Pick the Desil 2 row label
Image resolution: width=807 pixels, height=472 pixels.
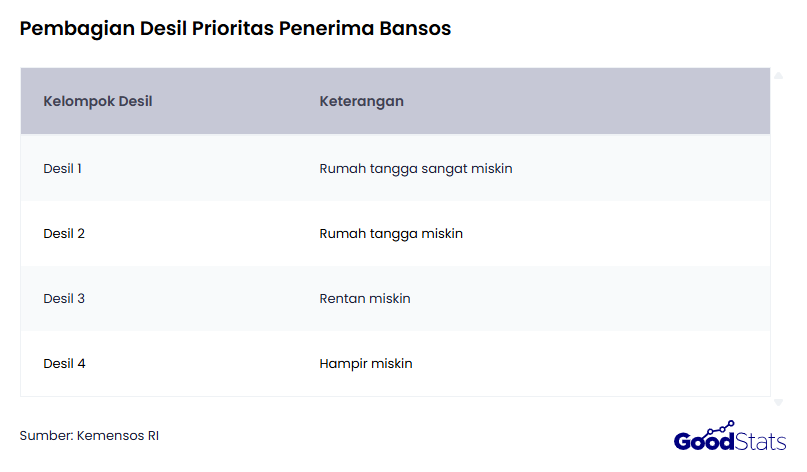coord(64,234)
